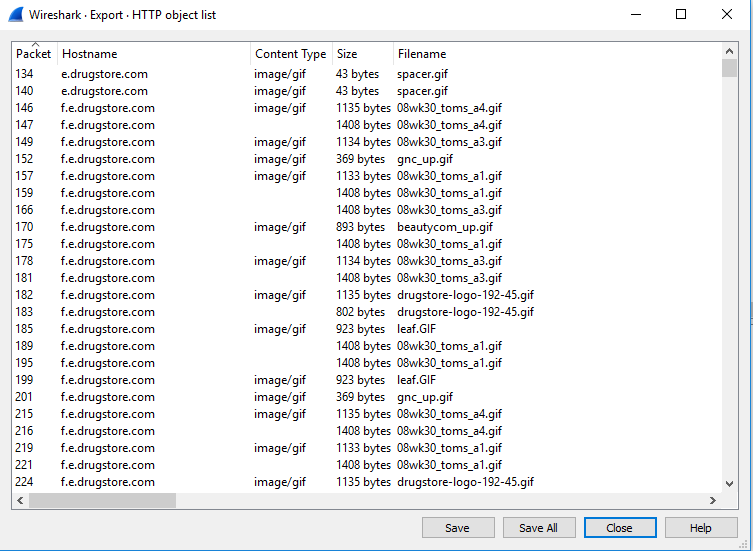Select packet 152 gnc_up.gif row
The image size is (753, 551).
tap(366, 159)
